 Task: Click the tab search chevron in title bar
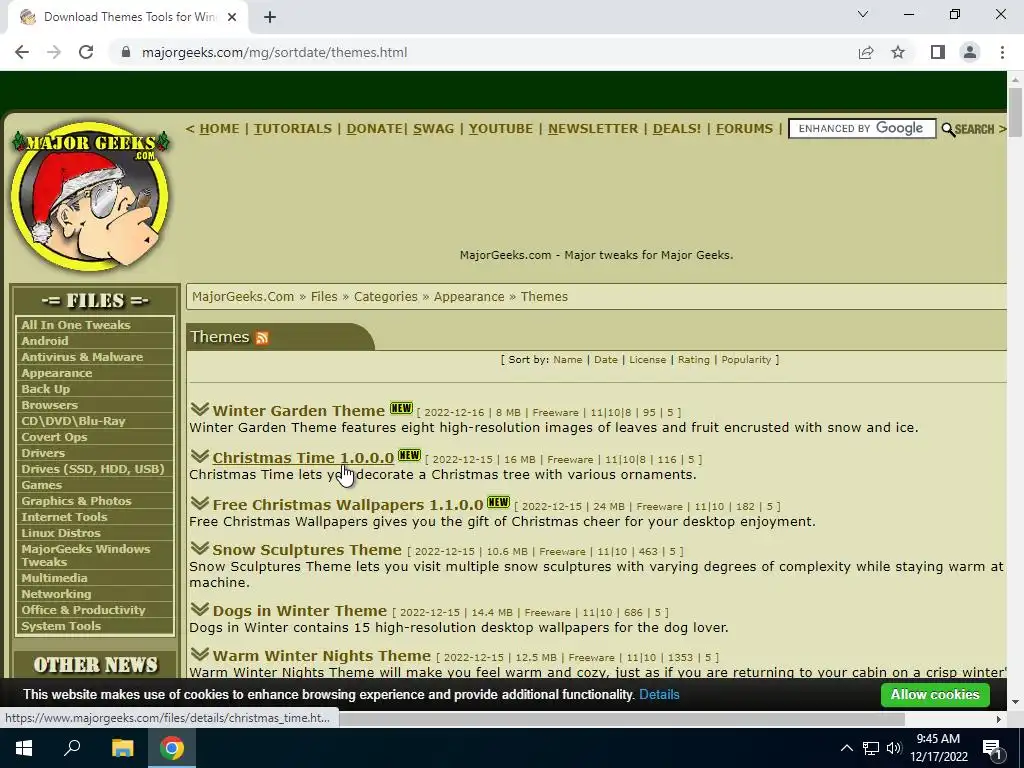click(863, 14)
